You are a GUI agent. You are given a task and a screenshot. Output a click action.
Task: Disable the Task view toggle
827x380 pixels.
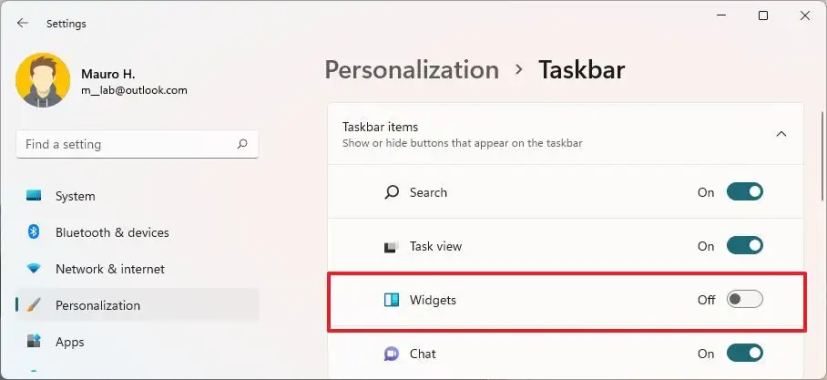(745, 246)
